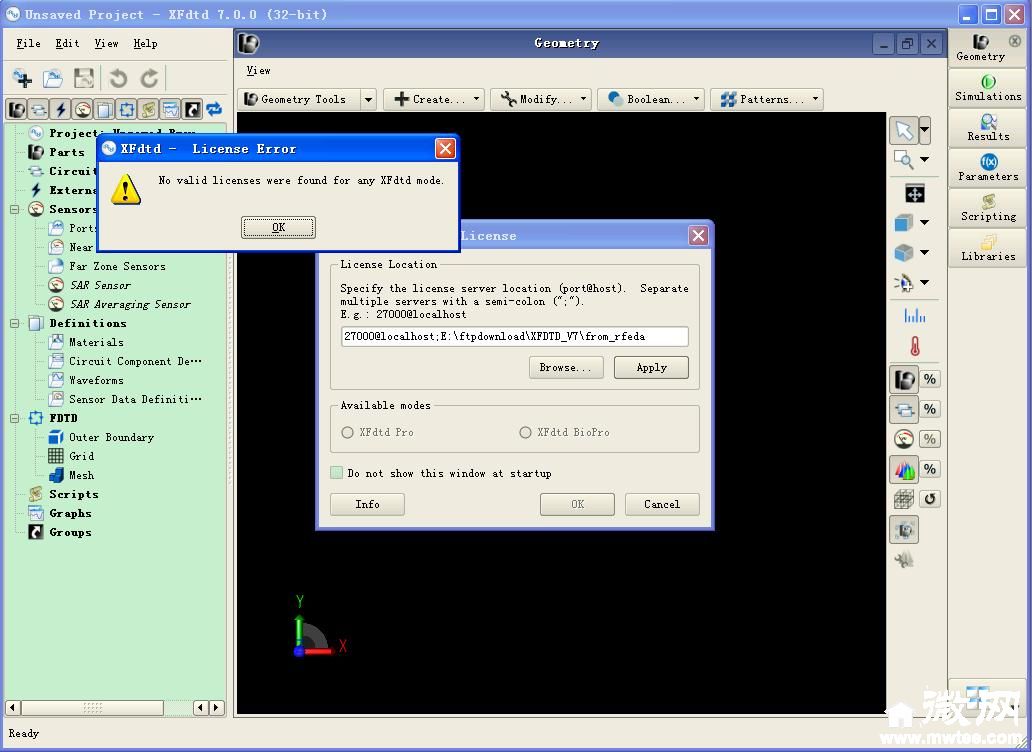Viewport: 1032px width, 752px height.
Task: Open the Geometry Tools dropdown arrow
Action: click(369, 99)
